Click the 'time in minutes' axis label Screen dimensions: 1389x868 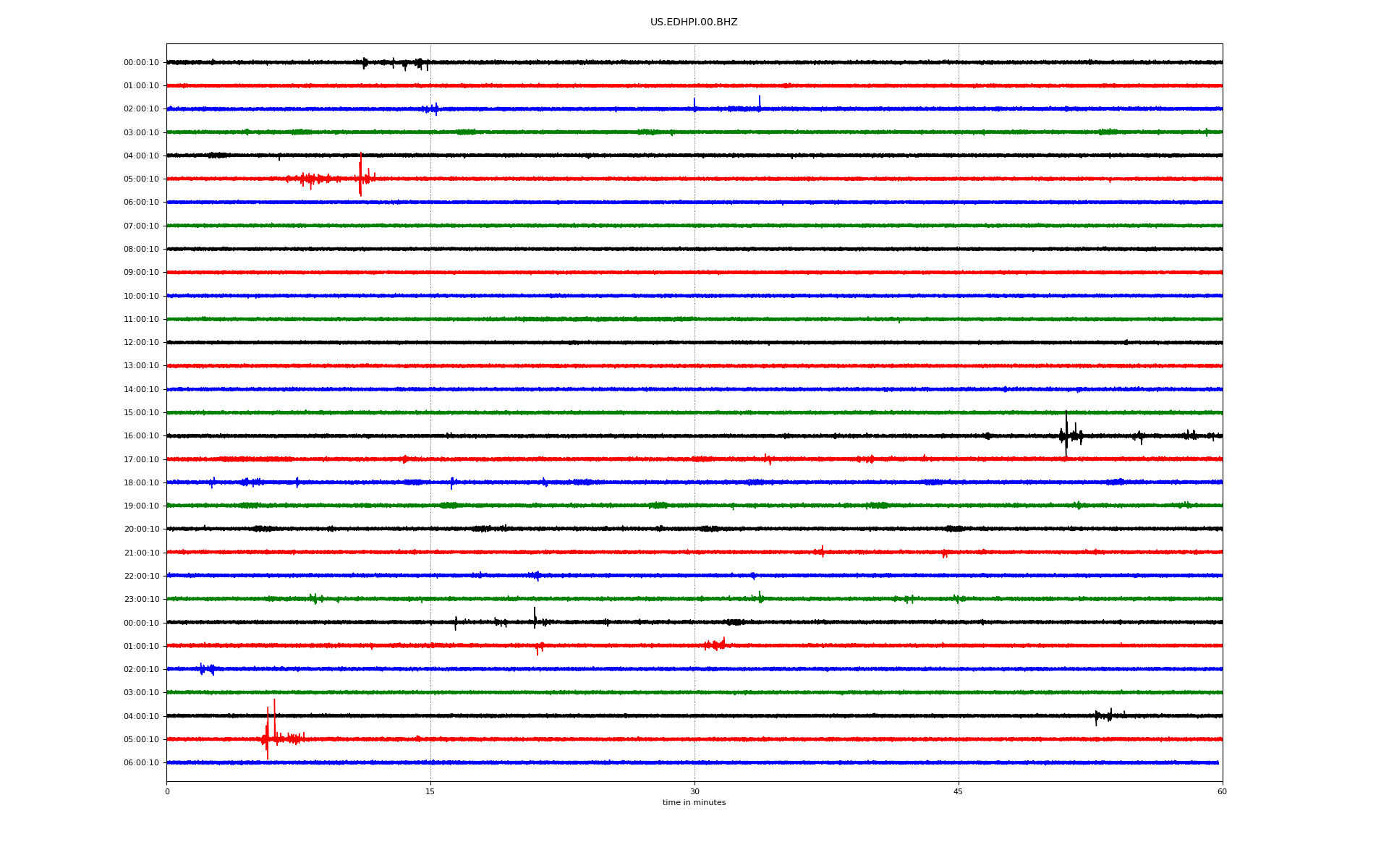pyautogui.click(x=693, y=802)
